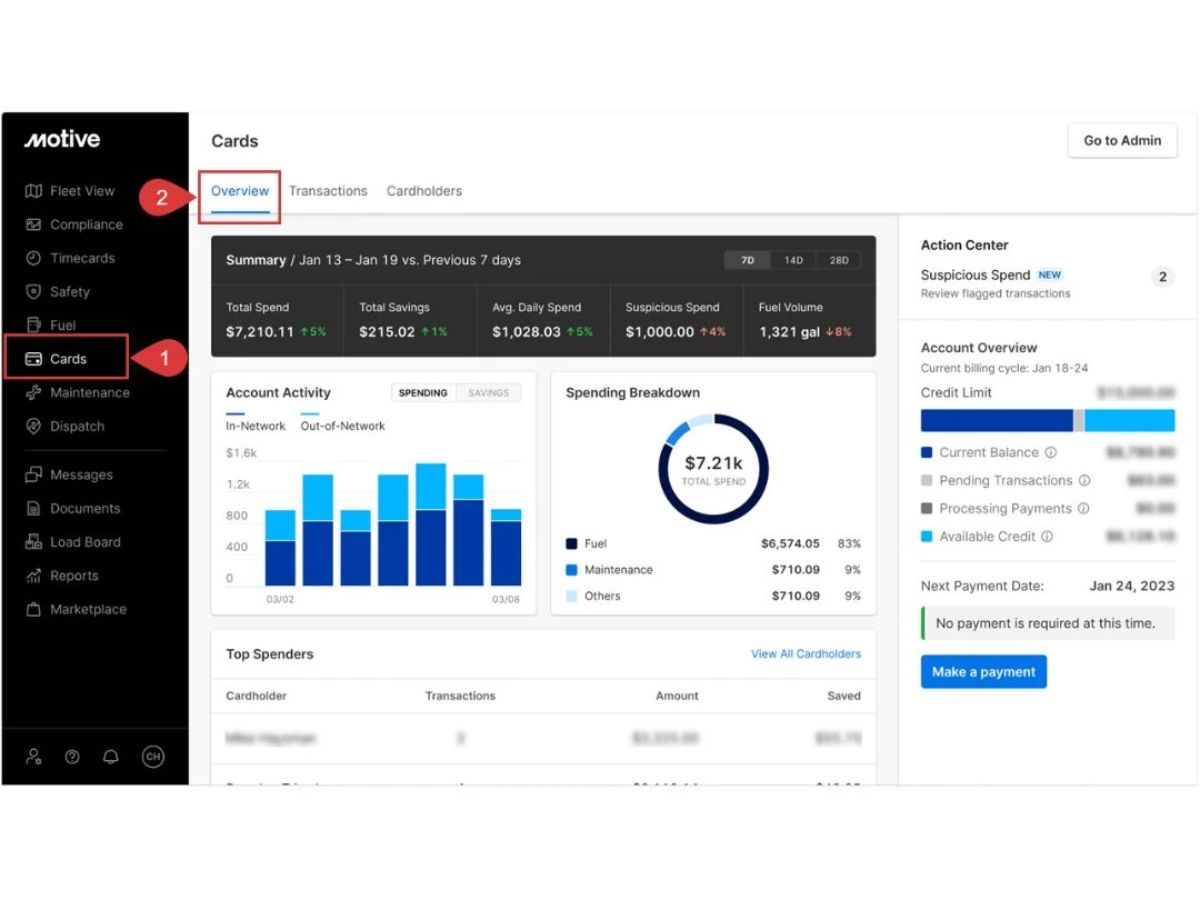Select SAVINGS in Account Activity
This screenshot has height=900, width=1200.
[489, 393]
